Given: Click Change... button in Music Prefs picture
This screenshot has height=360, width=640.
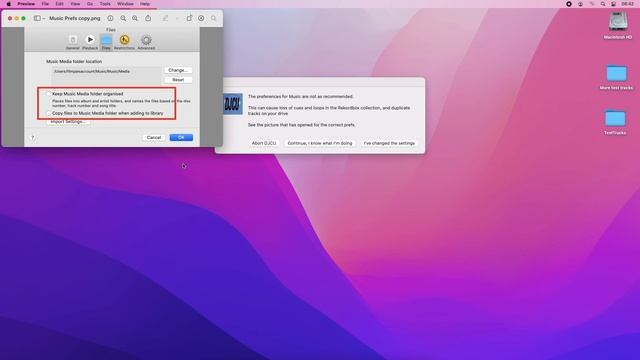Looking at the screenshot, I should (178, 70).
